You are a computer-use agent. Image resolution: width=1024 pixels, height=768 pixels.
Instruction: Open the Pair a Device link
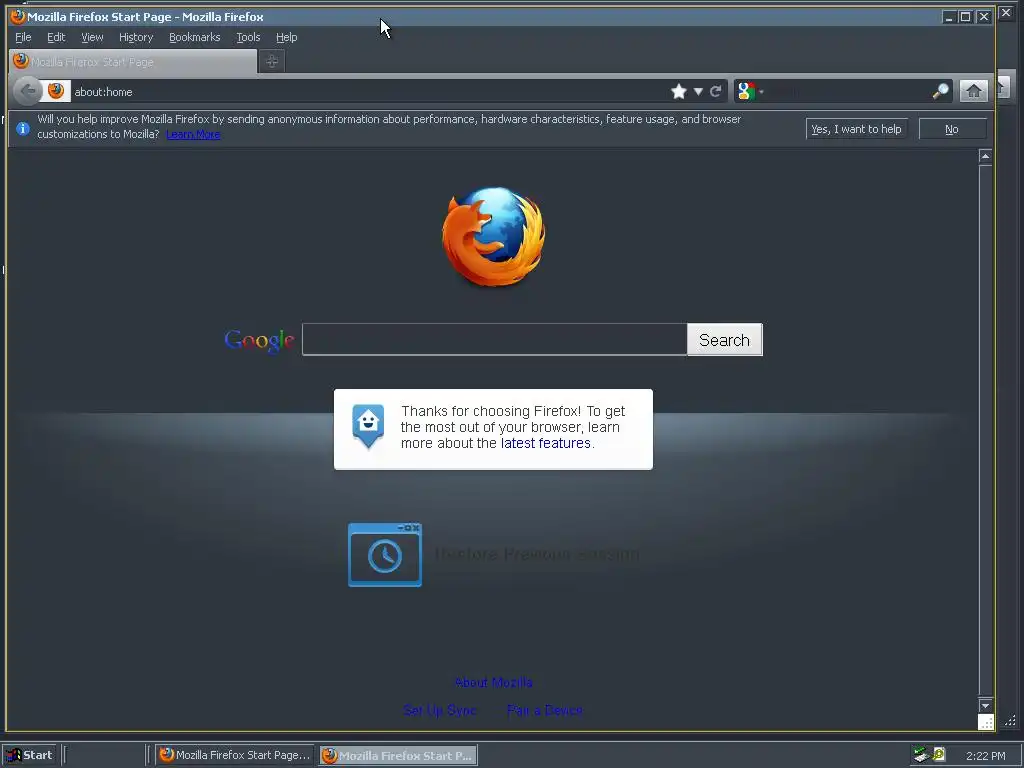(x=545, y=711)
